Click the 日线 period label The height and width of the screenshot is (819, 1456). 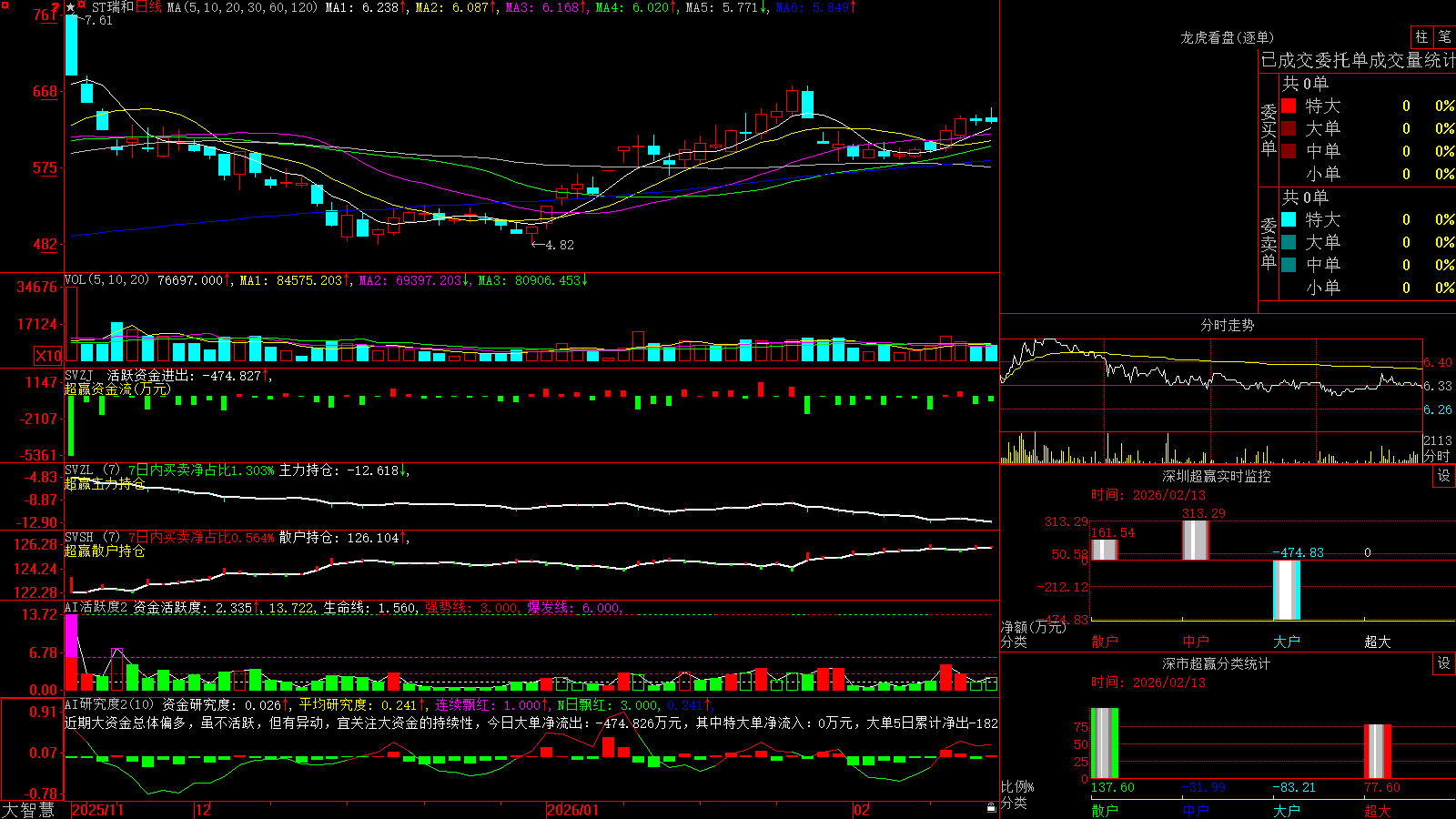148,7
